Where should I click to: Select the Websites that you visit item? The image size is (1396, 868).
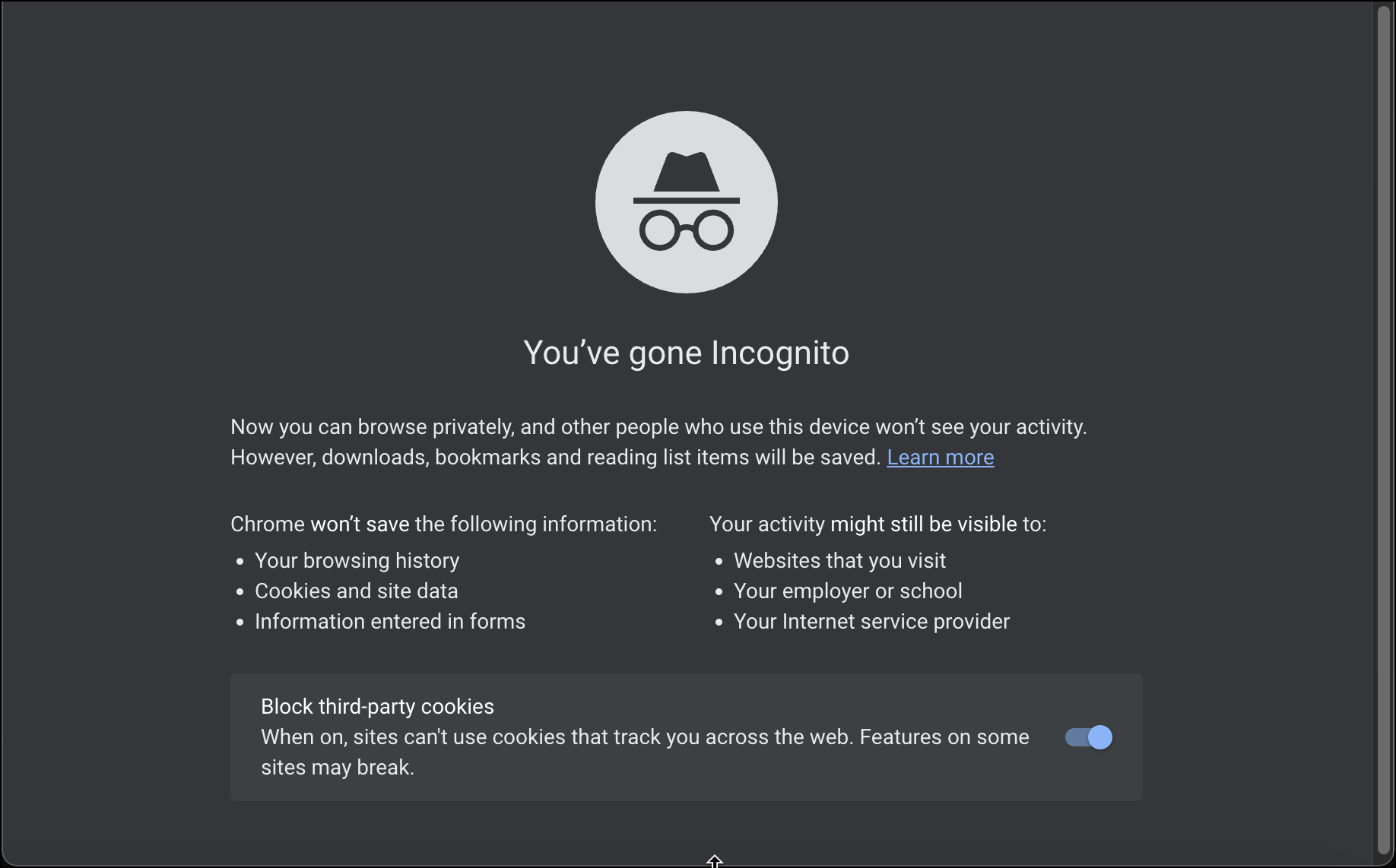coord(839,560)
